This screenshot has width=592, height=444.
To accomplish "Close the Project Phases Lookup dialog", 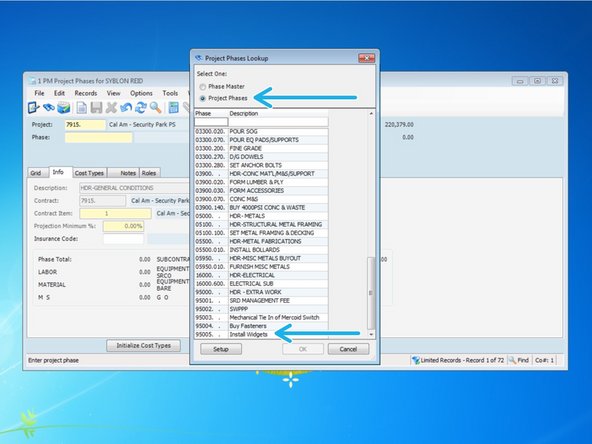I will [366, 58].
